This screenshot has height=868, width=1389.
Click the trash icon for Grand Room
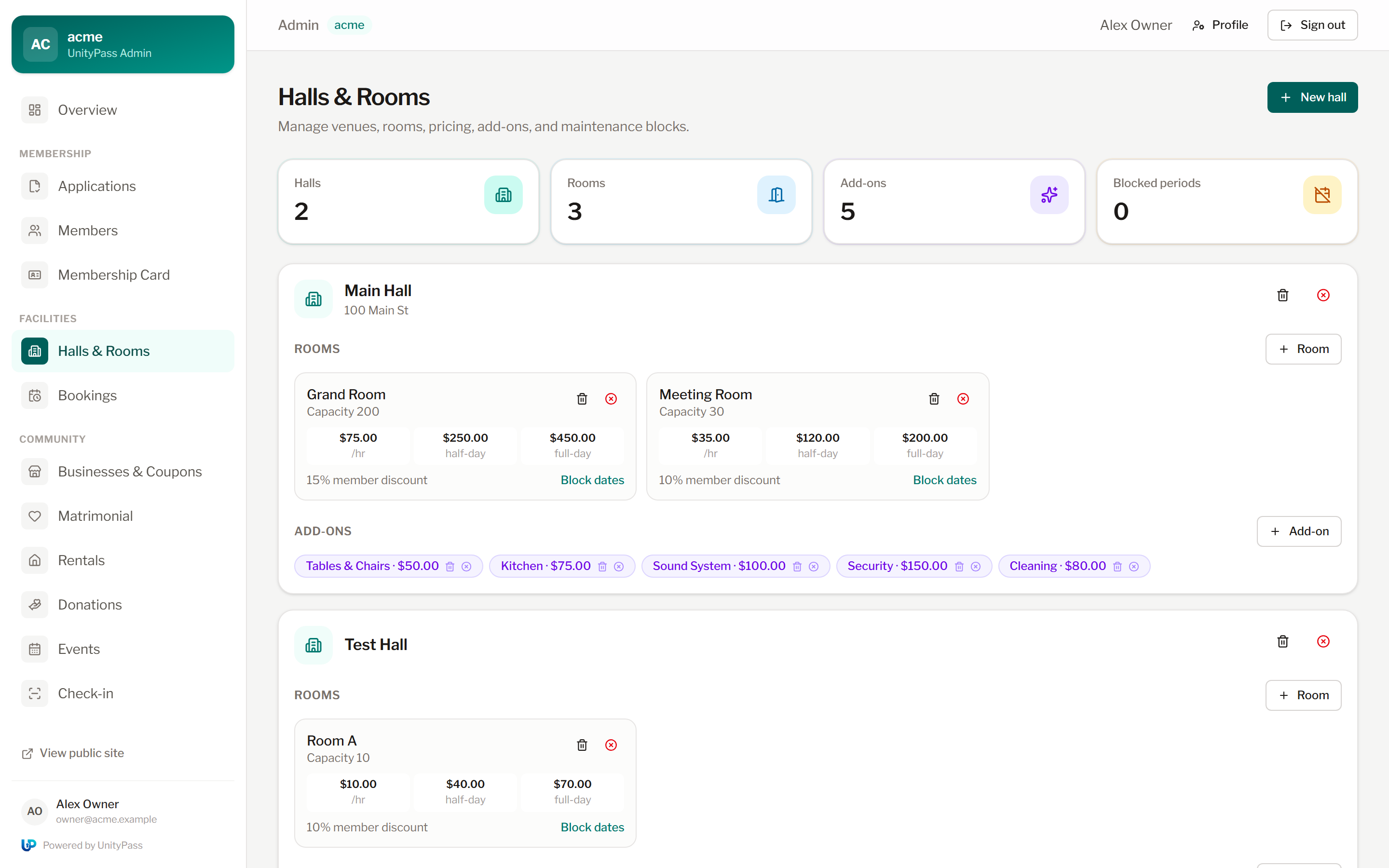582,399
